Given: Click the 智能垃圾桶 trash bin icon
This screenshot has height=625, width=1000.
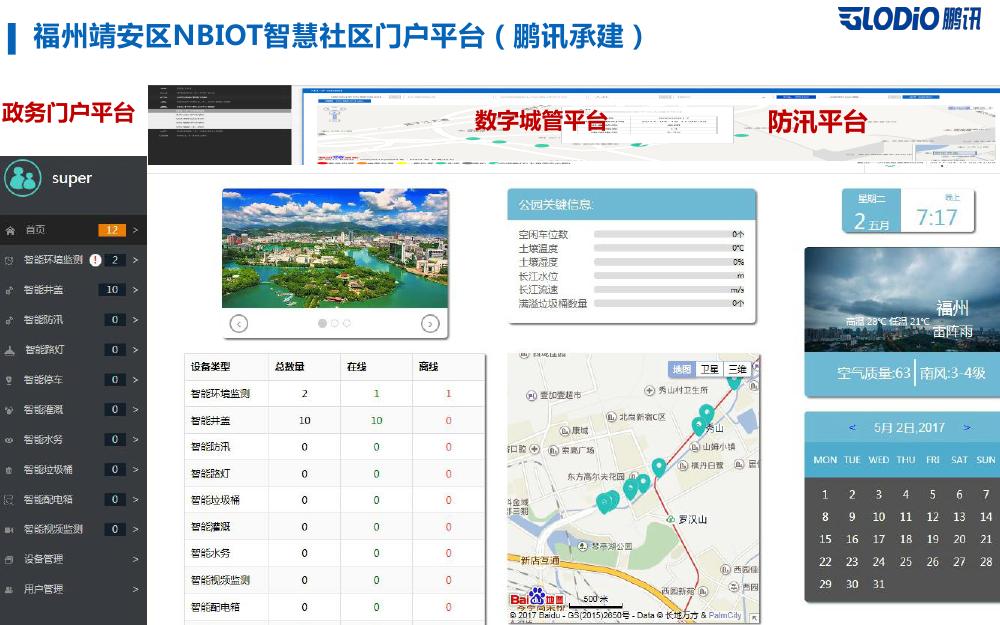Looking at the screenshot, I should tap(9, 469).
